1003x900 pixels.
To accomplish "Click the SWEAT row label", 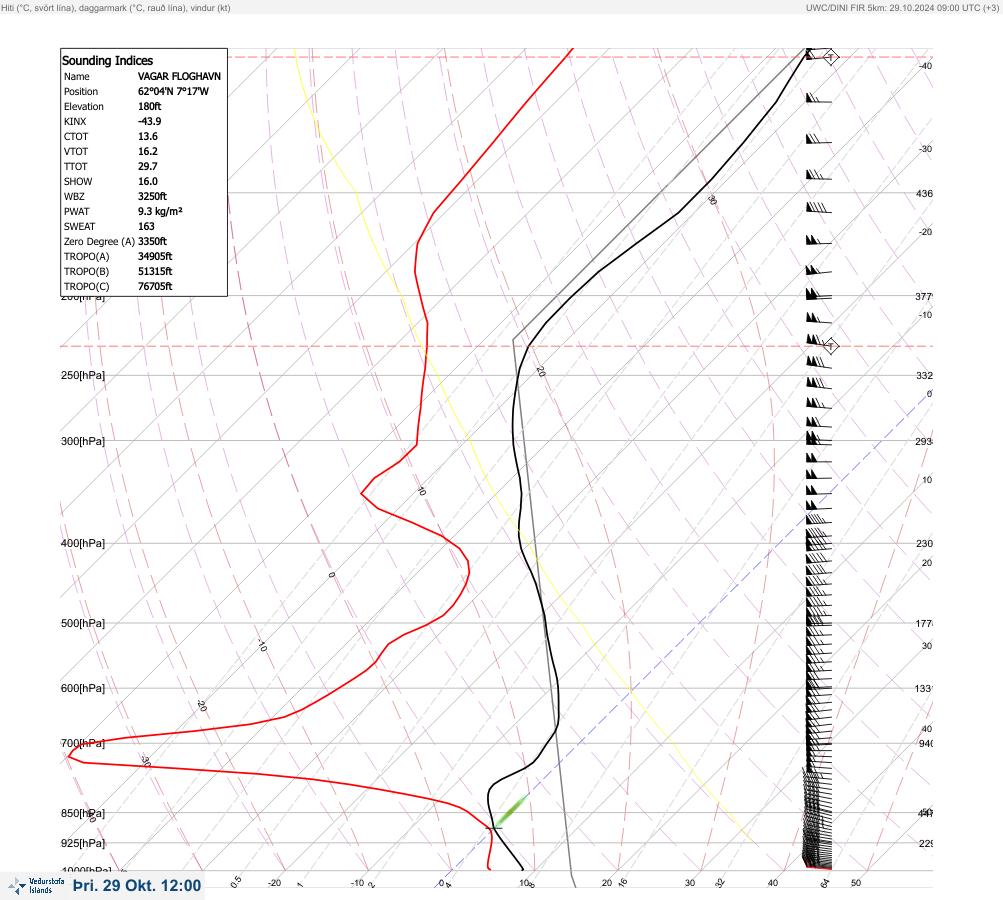I will pos(79,226).
